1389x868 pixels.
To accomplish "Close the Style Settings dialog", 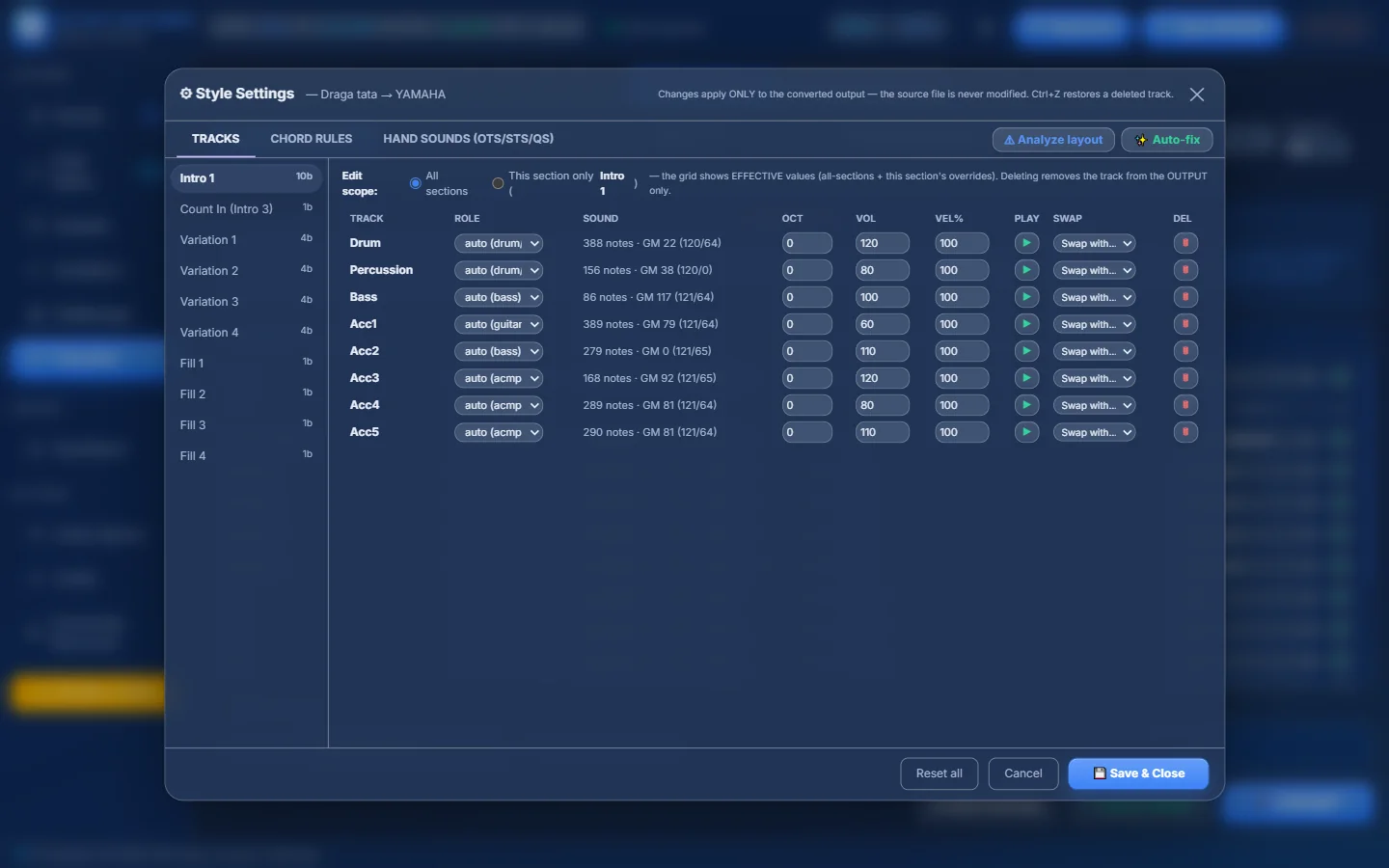I will pyautogui.click(x=1197, y=95).
